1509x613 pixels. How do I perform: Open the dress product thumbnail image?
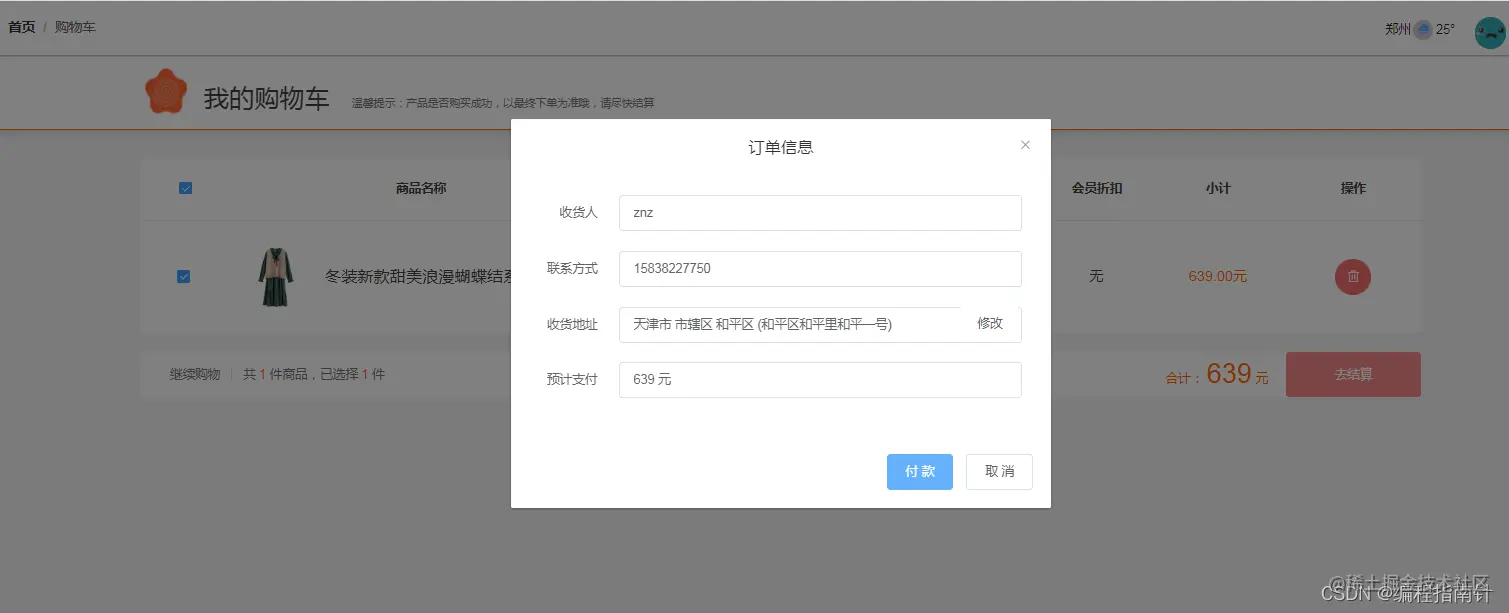[275, 277]
